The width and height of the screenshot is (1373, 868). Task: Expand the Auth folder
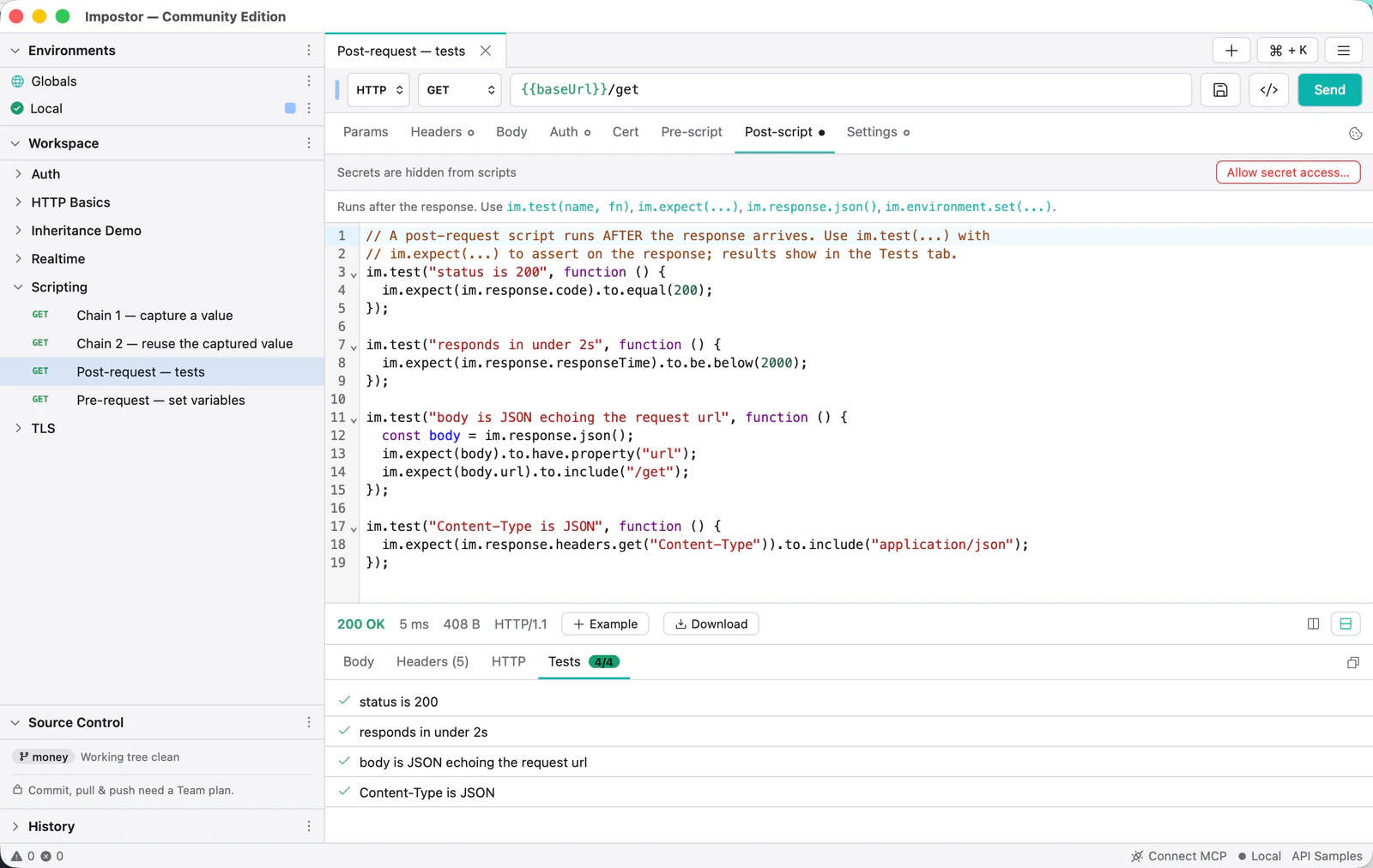(x=18, y=173)
